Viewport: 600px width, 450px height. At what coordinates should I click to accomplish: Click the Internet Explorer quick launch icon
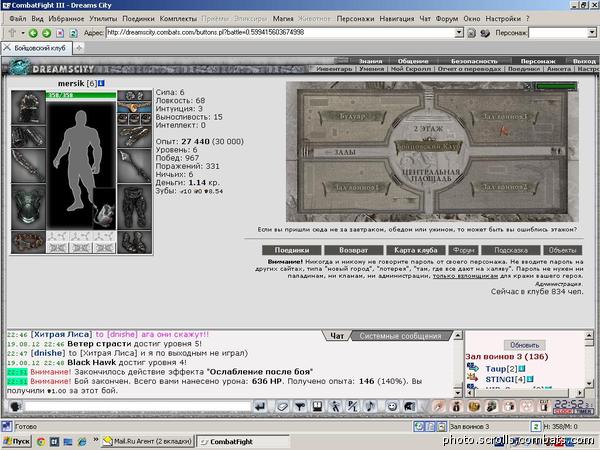82,441
